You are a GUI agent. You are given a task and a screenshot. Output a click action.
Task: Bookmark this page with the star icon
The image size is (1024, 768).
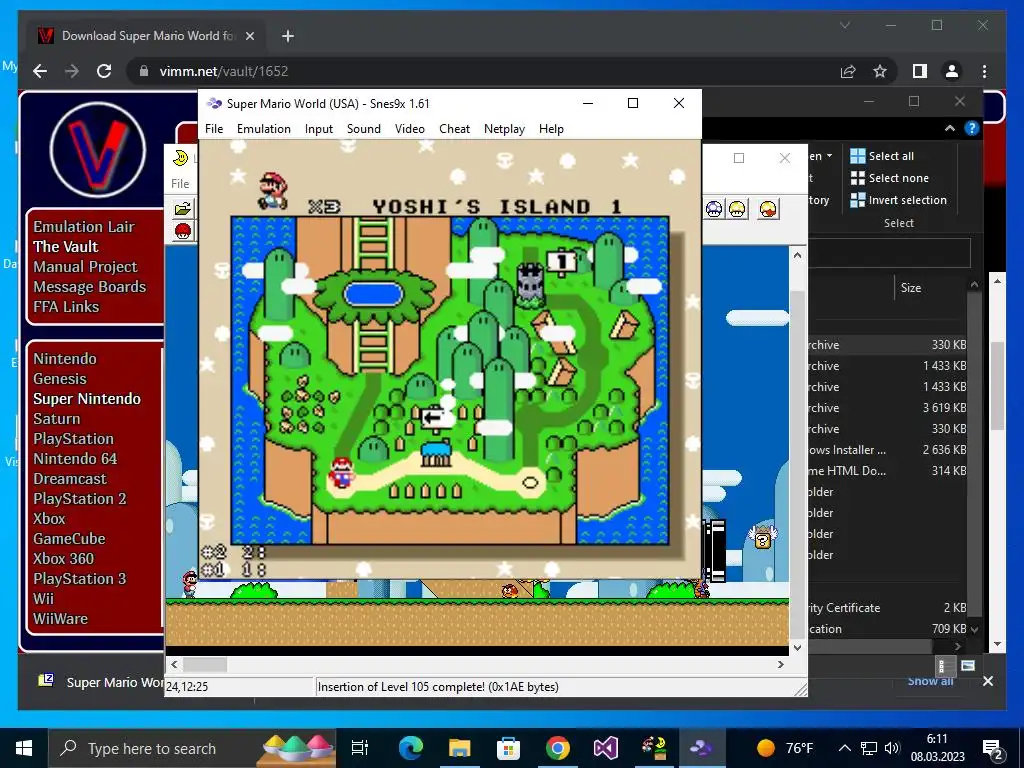(x=880, y=71)
